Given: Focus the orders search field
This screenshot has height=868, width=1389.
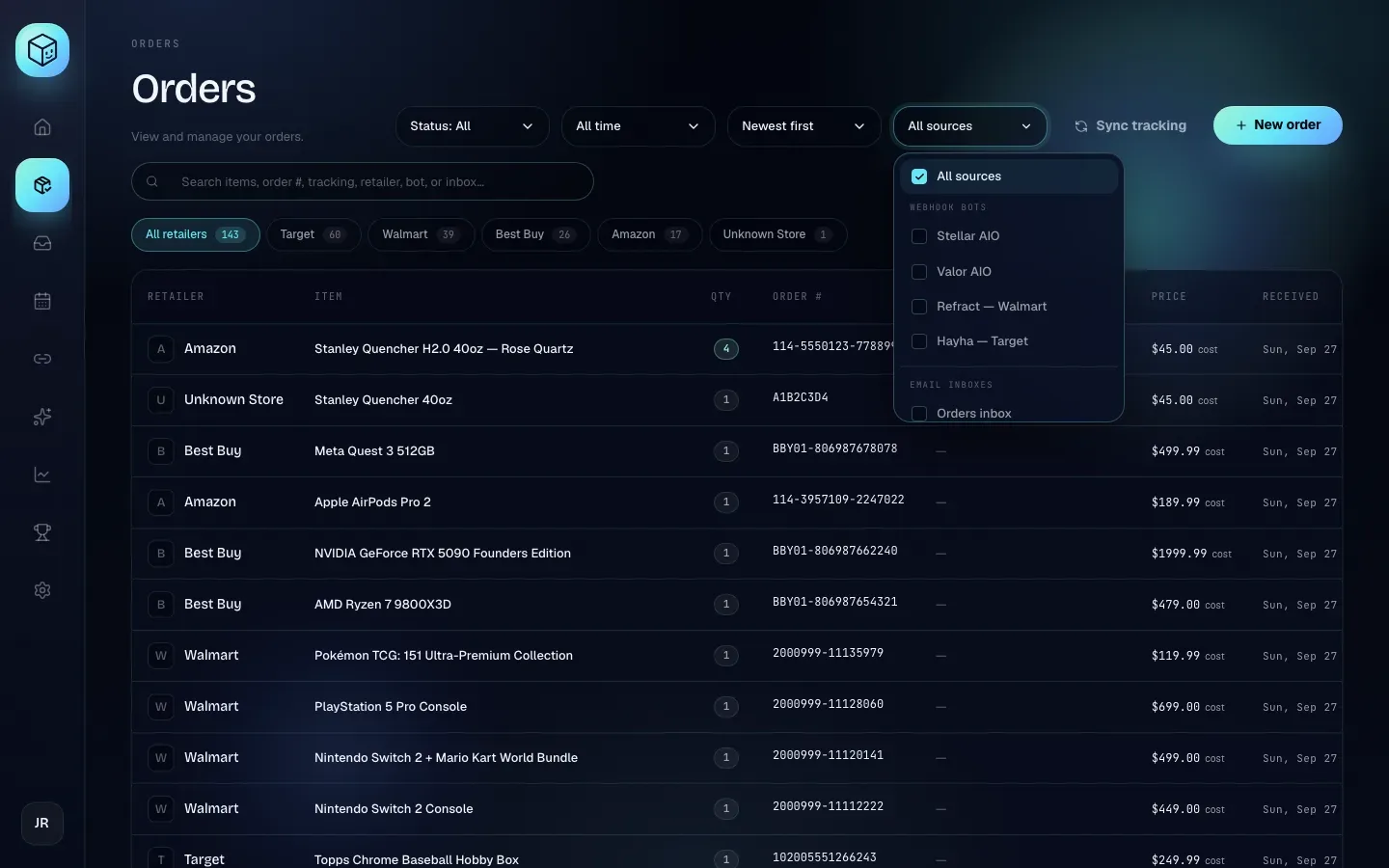Looking at the screenshot, I should point(363,181).
